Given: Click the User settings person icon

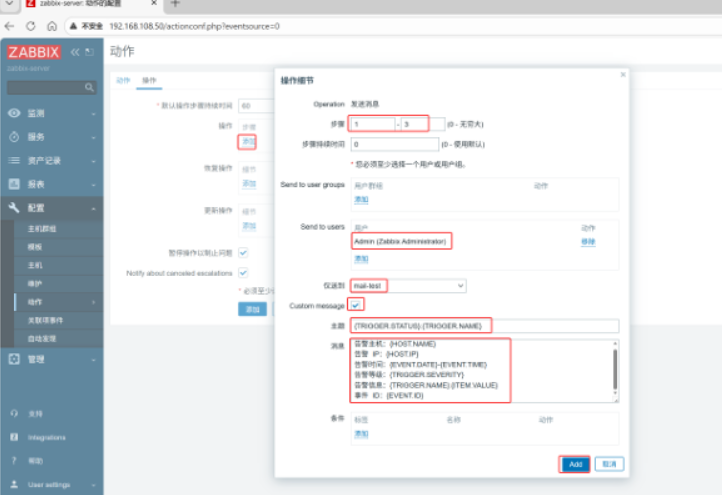Looking at the screenshot, I should (x=14, y=484).
